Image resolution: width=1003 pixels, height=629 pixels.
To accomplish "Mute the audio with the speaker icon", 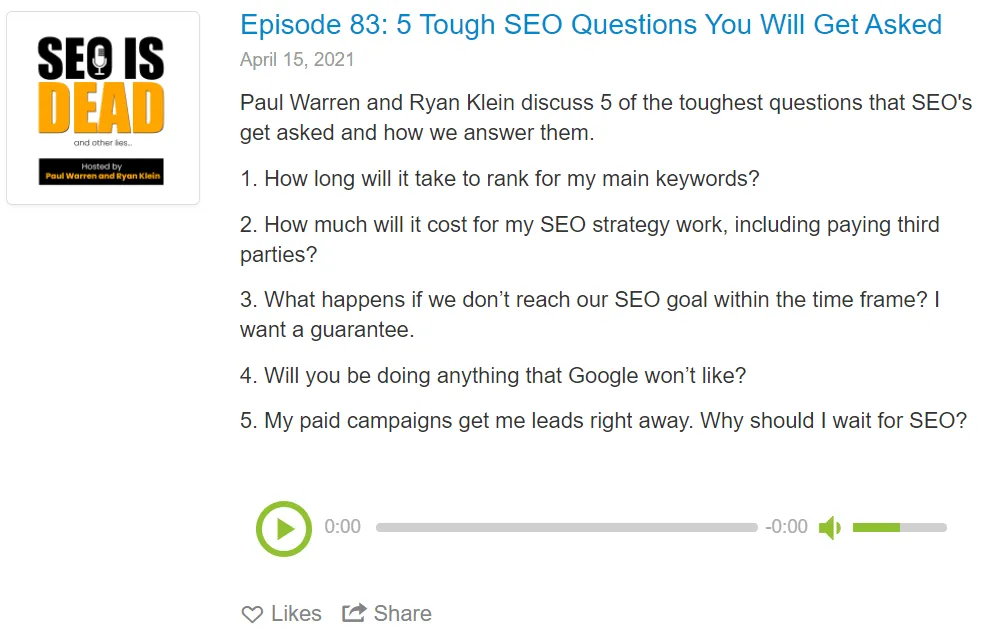I will [829, 528].
